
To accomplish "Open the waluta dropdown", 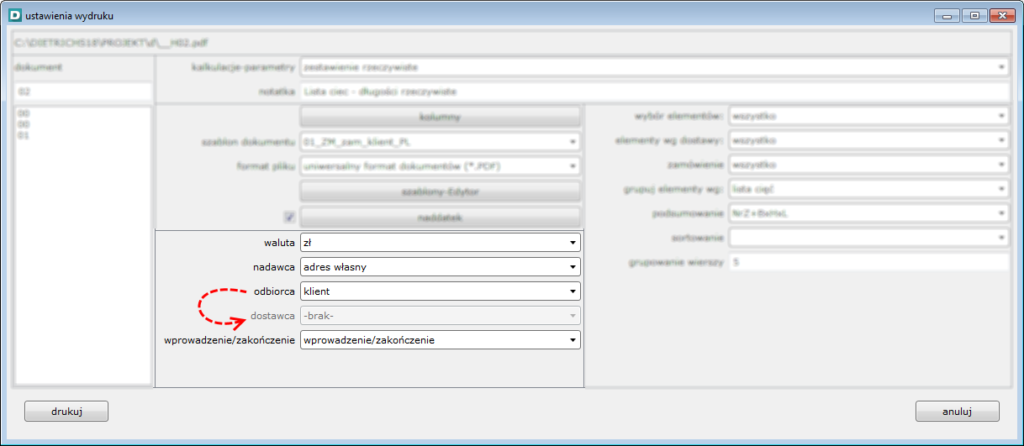I will tap(440, 242).
